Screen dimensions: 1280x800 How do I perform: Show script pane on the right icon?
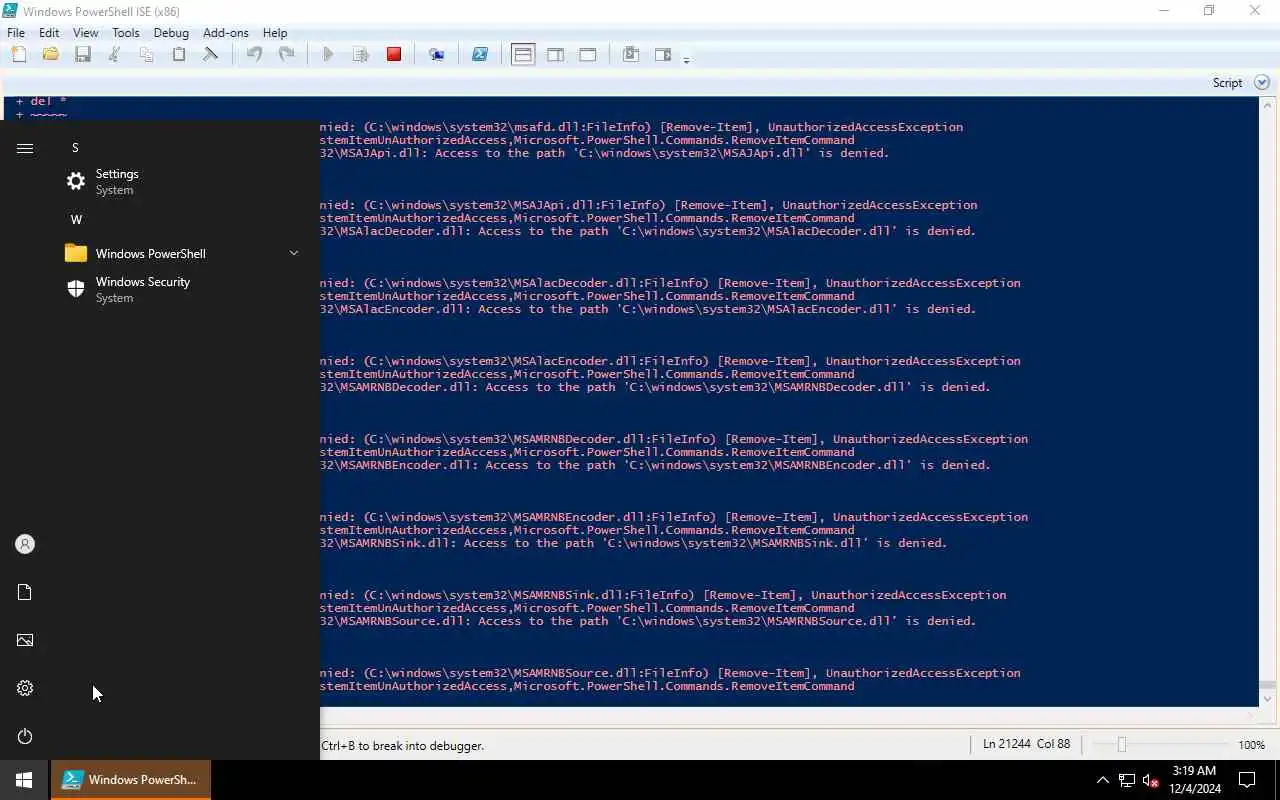[x=555, y=55]
